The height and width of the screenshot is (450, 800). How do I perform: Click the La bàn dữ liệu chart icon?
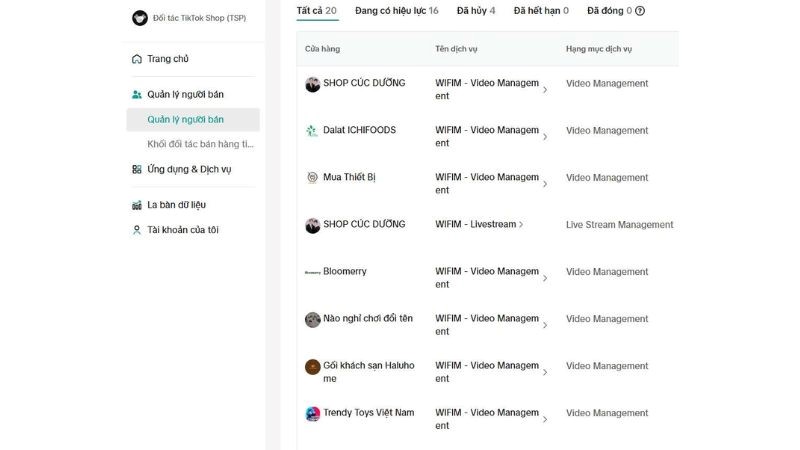tap(137, 205)
